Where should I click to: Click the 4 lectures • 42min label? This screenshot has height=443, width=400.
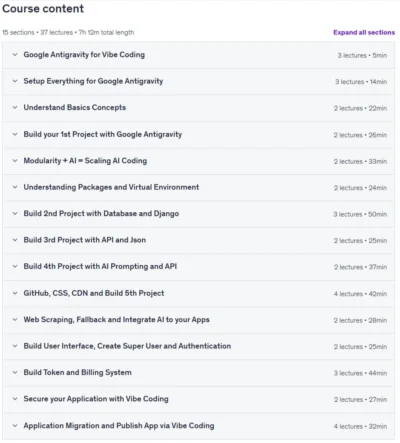tap(360, 294)
